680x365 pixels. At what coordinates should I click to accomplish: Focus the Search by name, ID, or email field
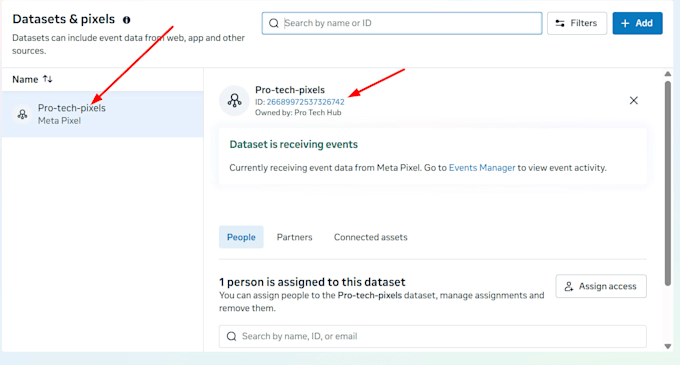432,336
